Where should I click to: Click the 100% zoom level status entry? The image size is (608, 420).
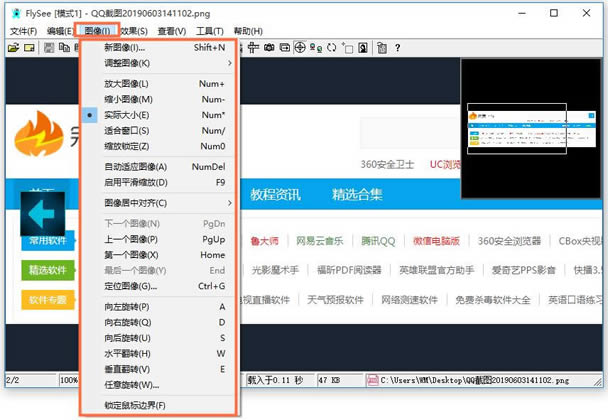pyautogui.click(x=69, y=380)
